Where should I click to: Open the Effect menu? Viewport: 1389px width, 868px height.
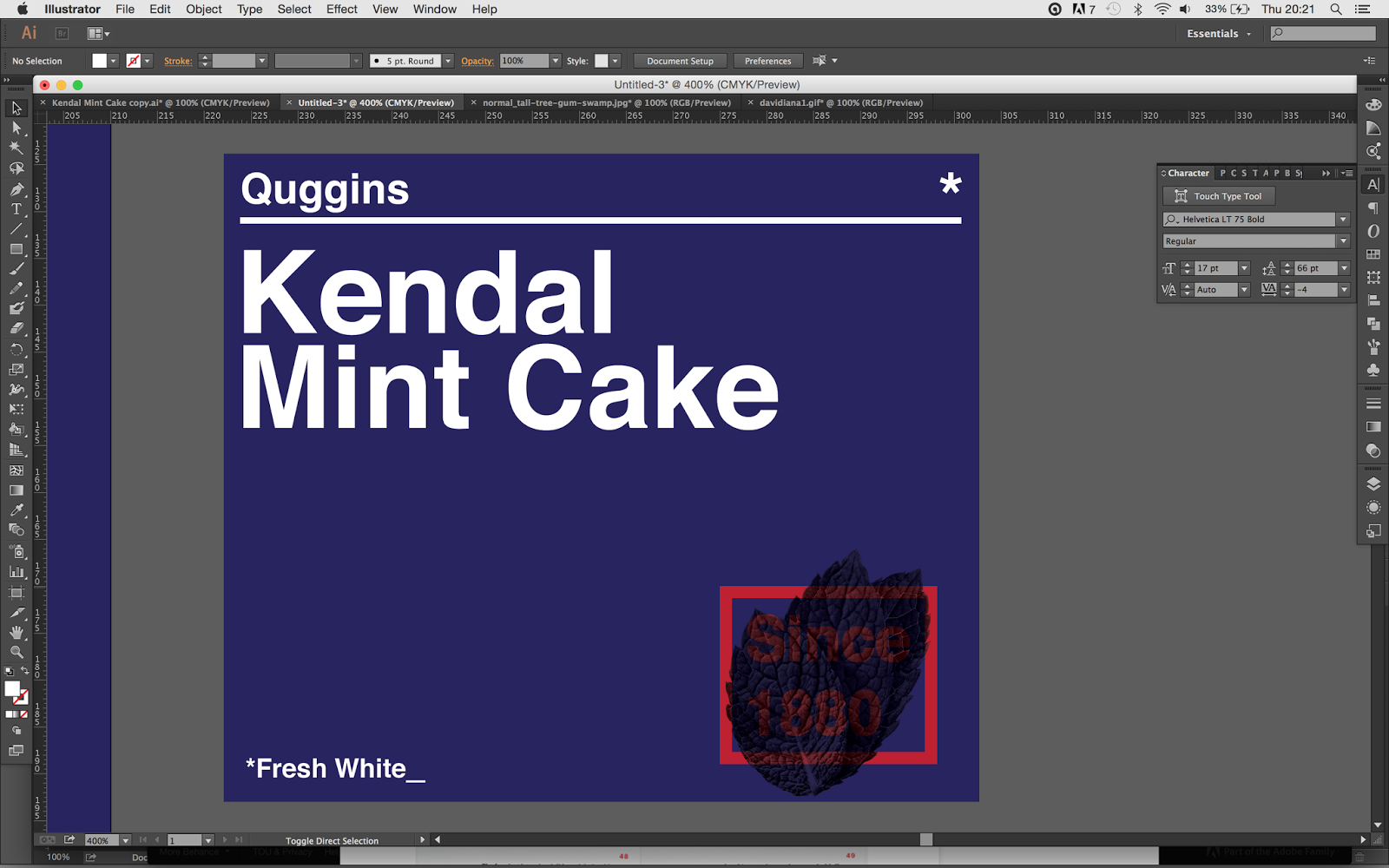pyautogui.click(x=342, y=9)
